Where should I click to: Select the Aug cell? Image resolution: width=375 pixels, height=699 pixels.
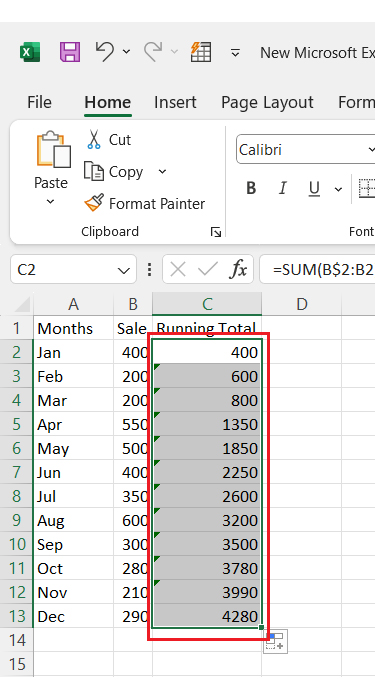click(74, 521)
